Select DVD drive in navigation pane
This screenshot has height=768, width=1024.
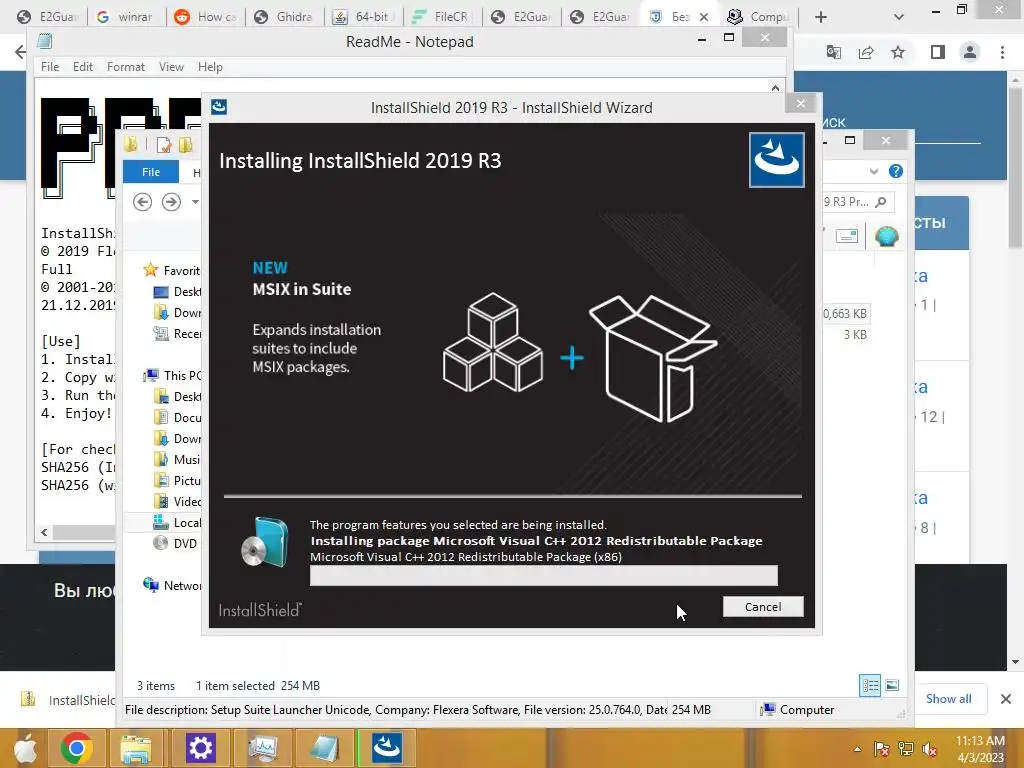175,543
